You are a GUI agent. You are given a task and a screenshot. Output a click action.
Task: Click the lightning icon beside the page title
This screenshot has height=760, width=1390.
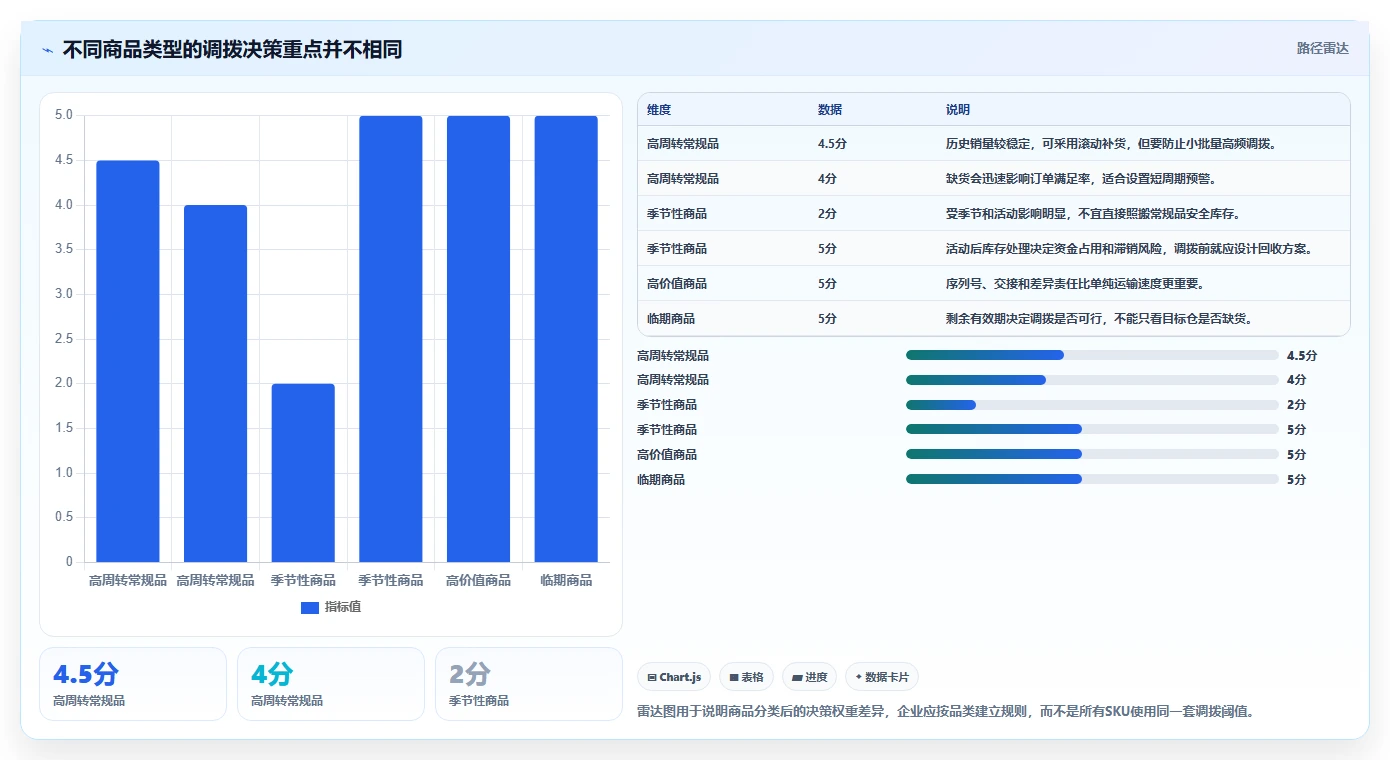point(47,50)
